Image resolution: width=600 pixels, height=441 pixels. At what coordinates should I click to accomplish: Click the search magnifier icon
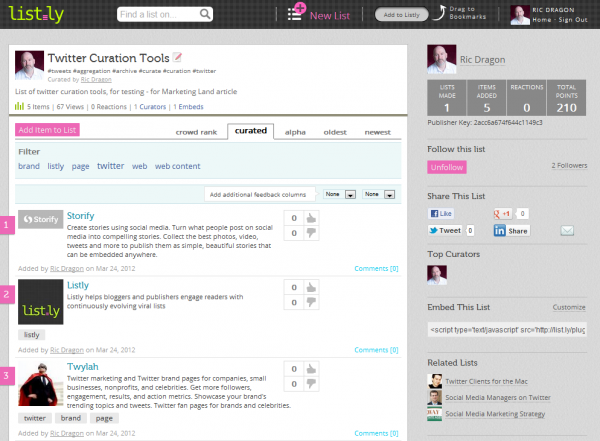coord(205,14)
